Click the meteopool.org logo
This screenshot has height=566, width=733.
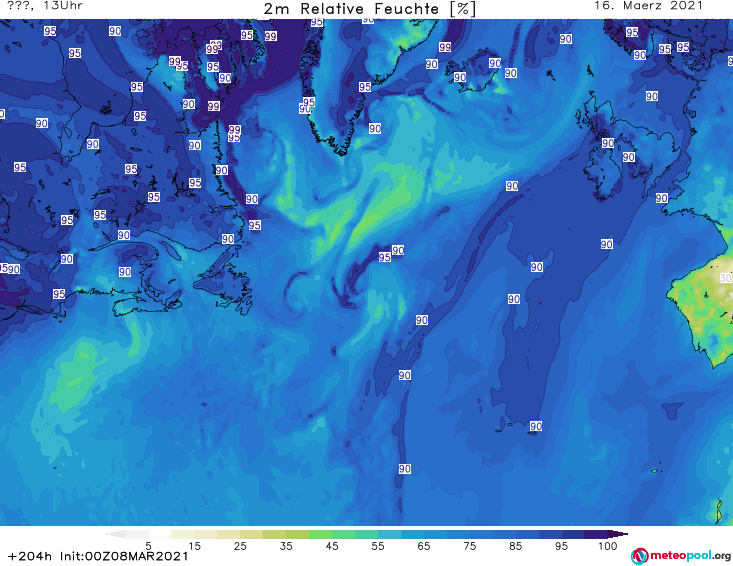point(681,556)
